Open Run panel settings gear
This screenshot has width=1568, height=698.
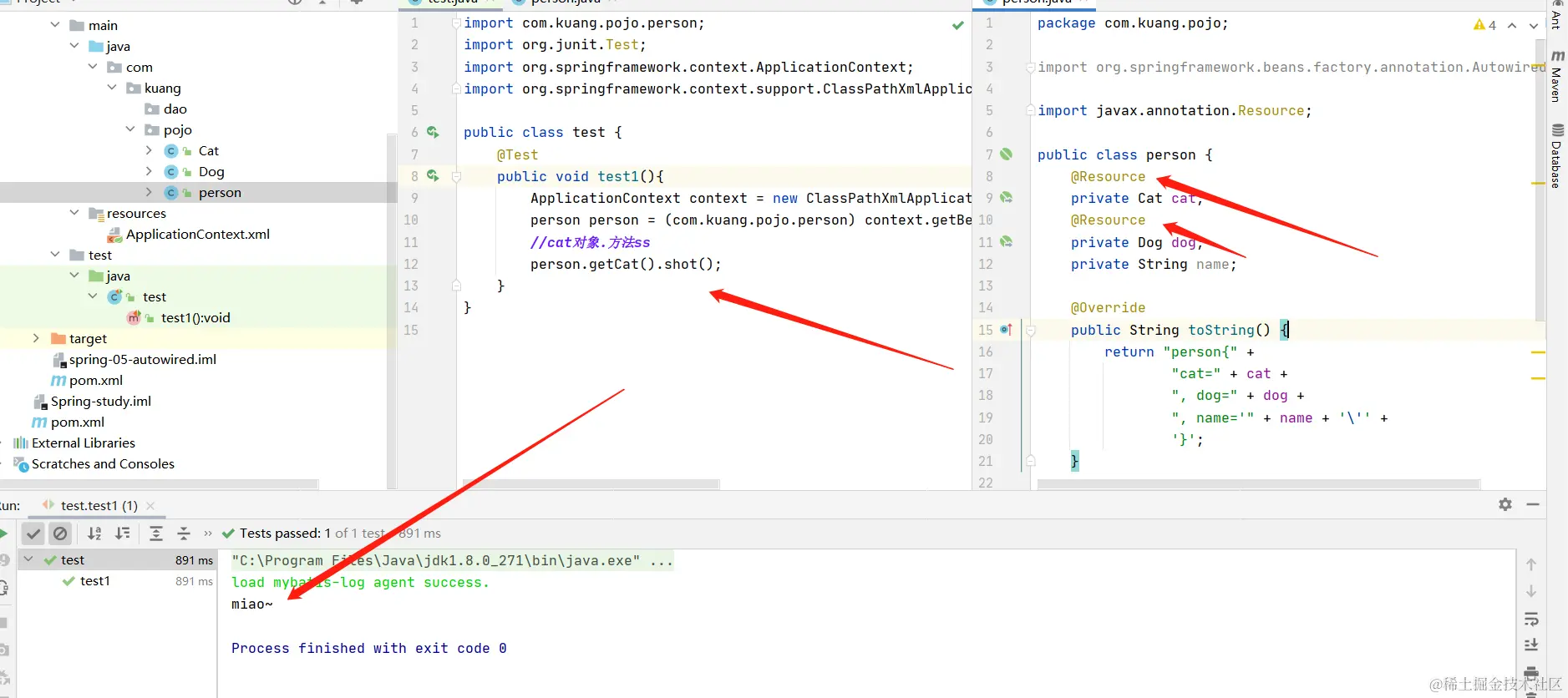[x=1505, y=504]
